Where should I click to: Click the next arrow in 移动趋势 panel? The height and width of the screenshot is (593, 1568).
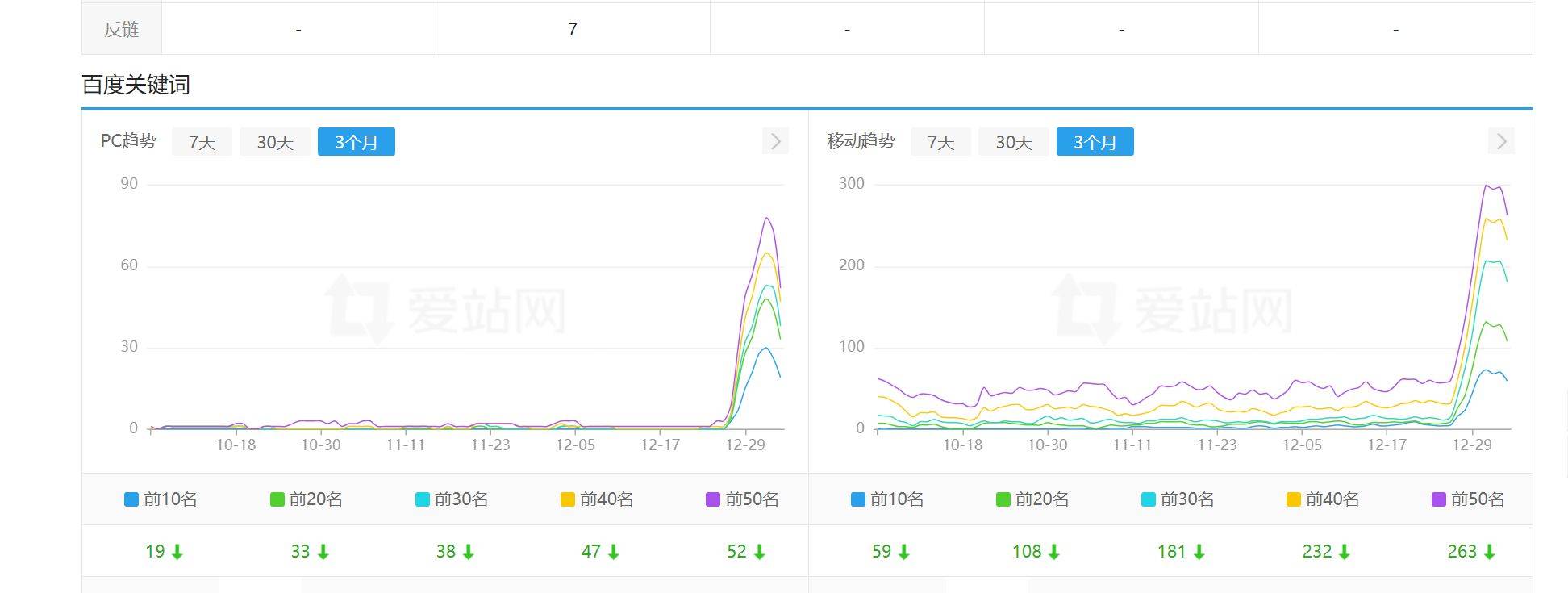[x=1501, y=141]
